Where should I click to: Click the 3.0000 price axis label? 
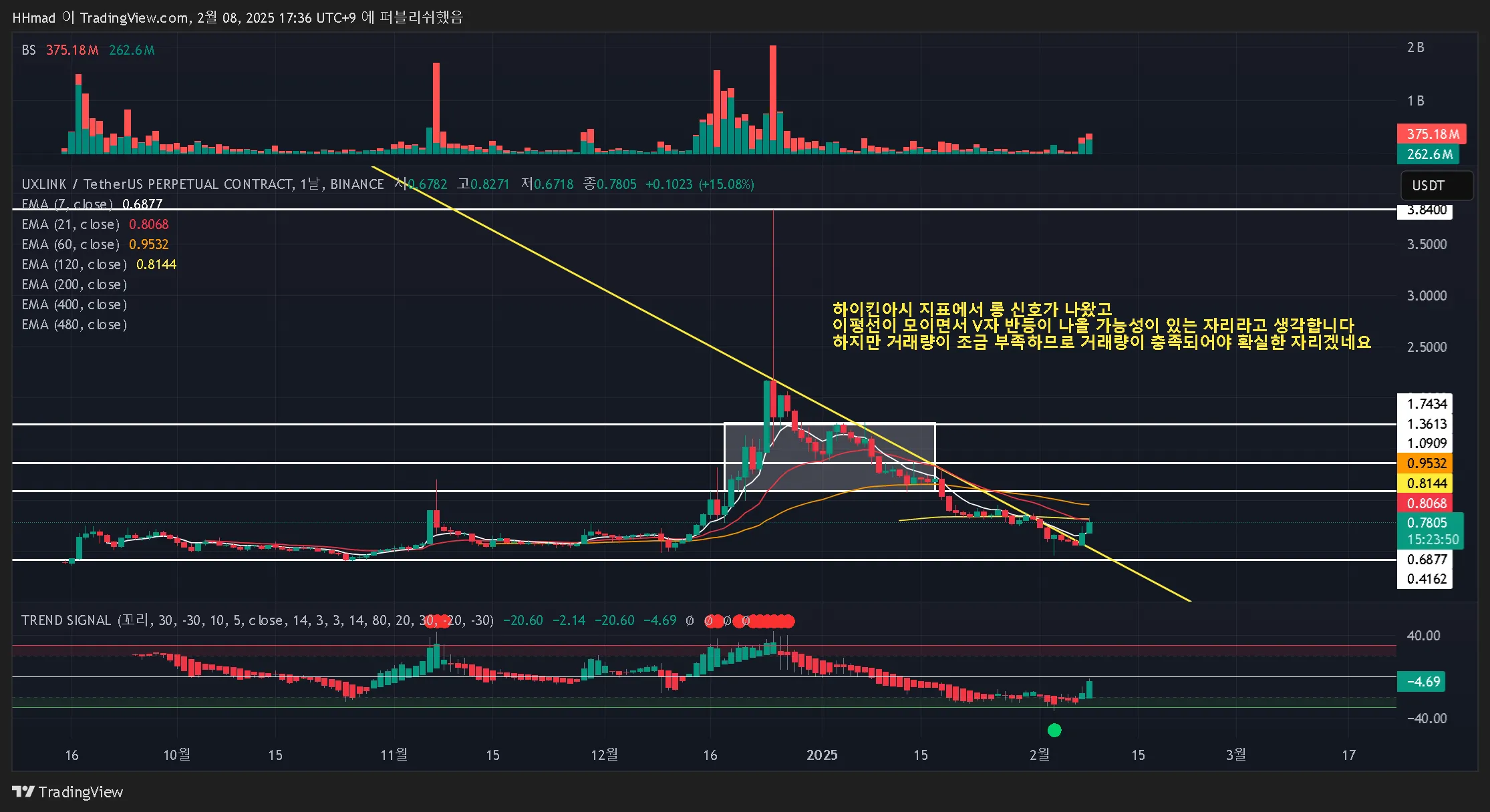tap(1427, 296)
